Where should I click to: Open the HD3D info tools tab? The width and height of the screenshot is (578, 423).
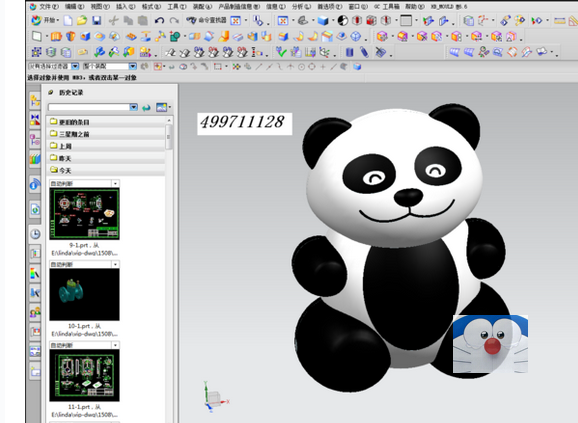(35, 184)
